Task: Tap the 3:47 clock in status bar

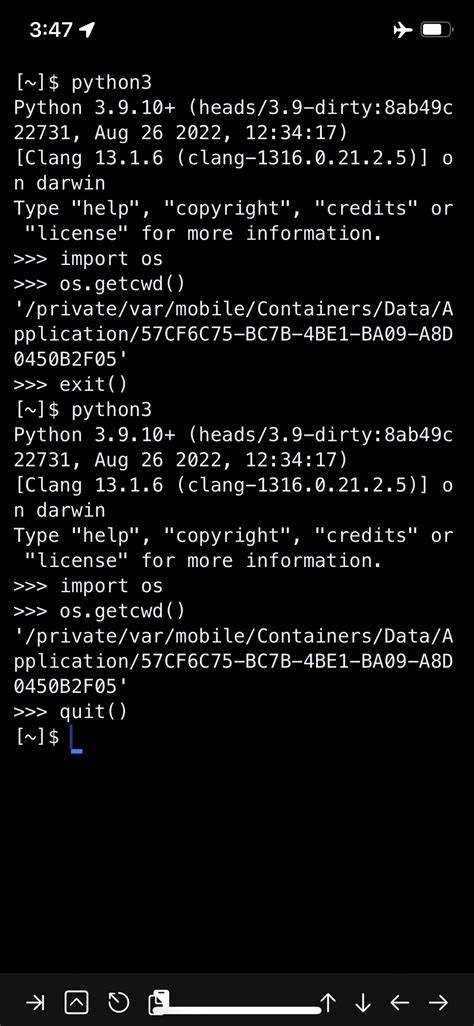Action: pos(52,29)
